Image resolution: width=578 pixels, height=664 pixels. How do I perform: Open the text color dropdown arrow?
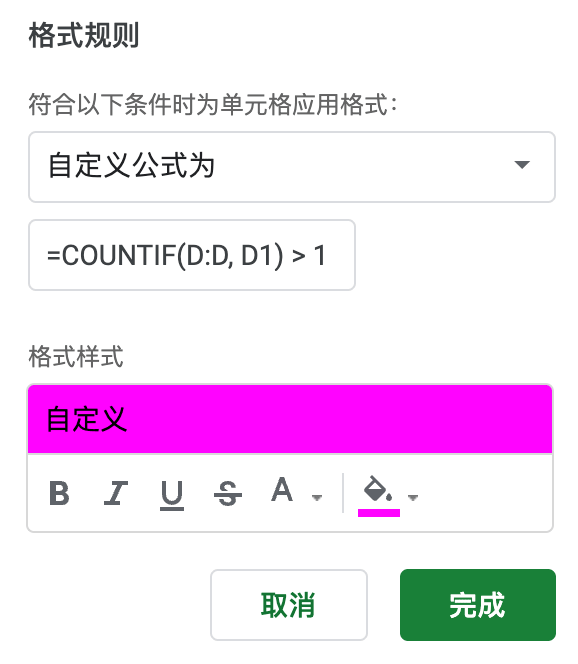click(x=317, y=498)
